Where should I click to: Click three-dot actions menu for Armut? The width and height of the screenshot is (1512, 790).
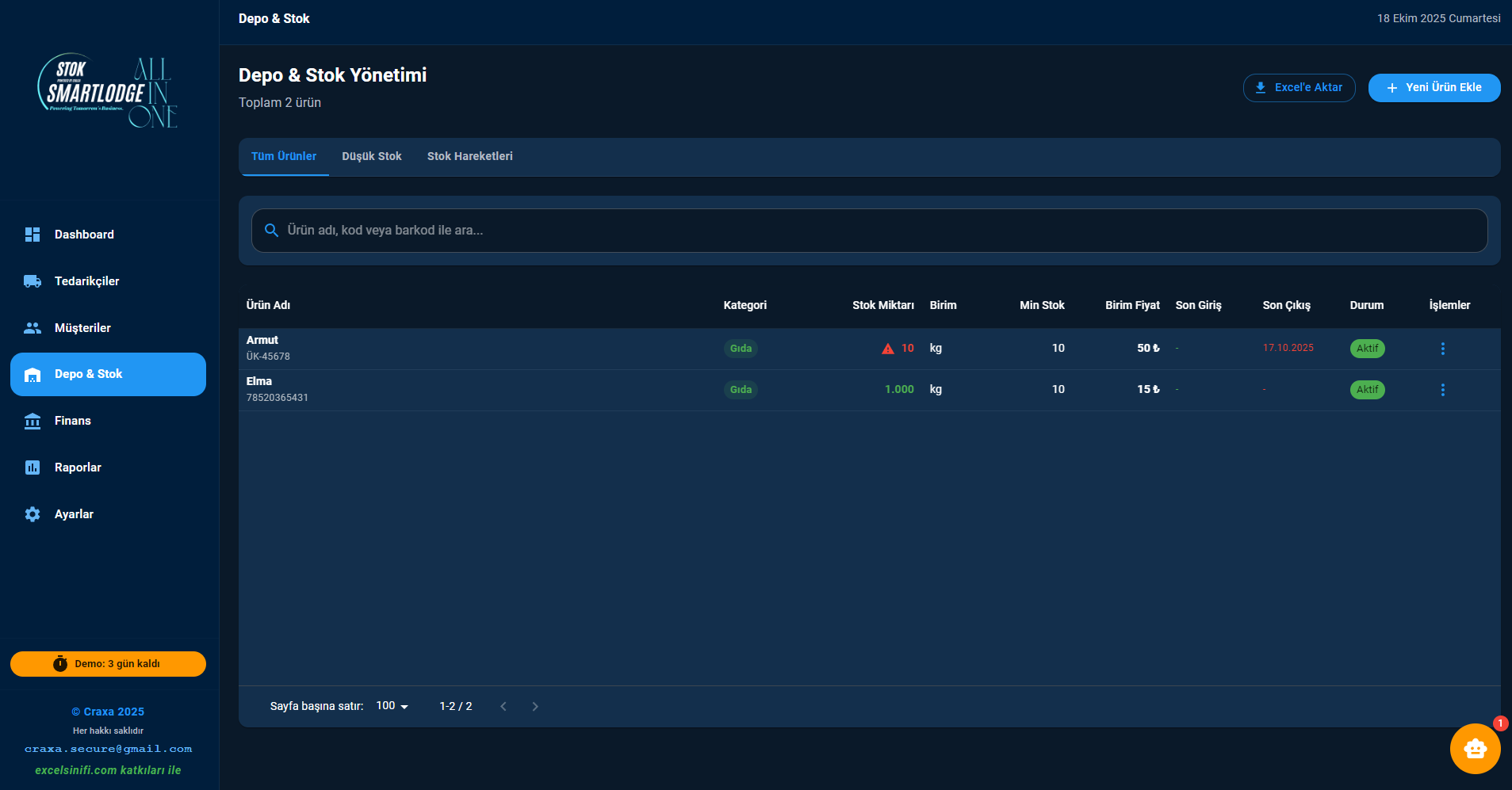[x=1442, y=349]
